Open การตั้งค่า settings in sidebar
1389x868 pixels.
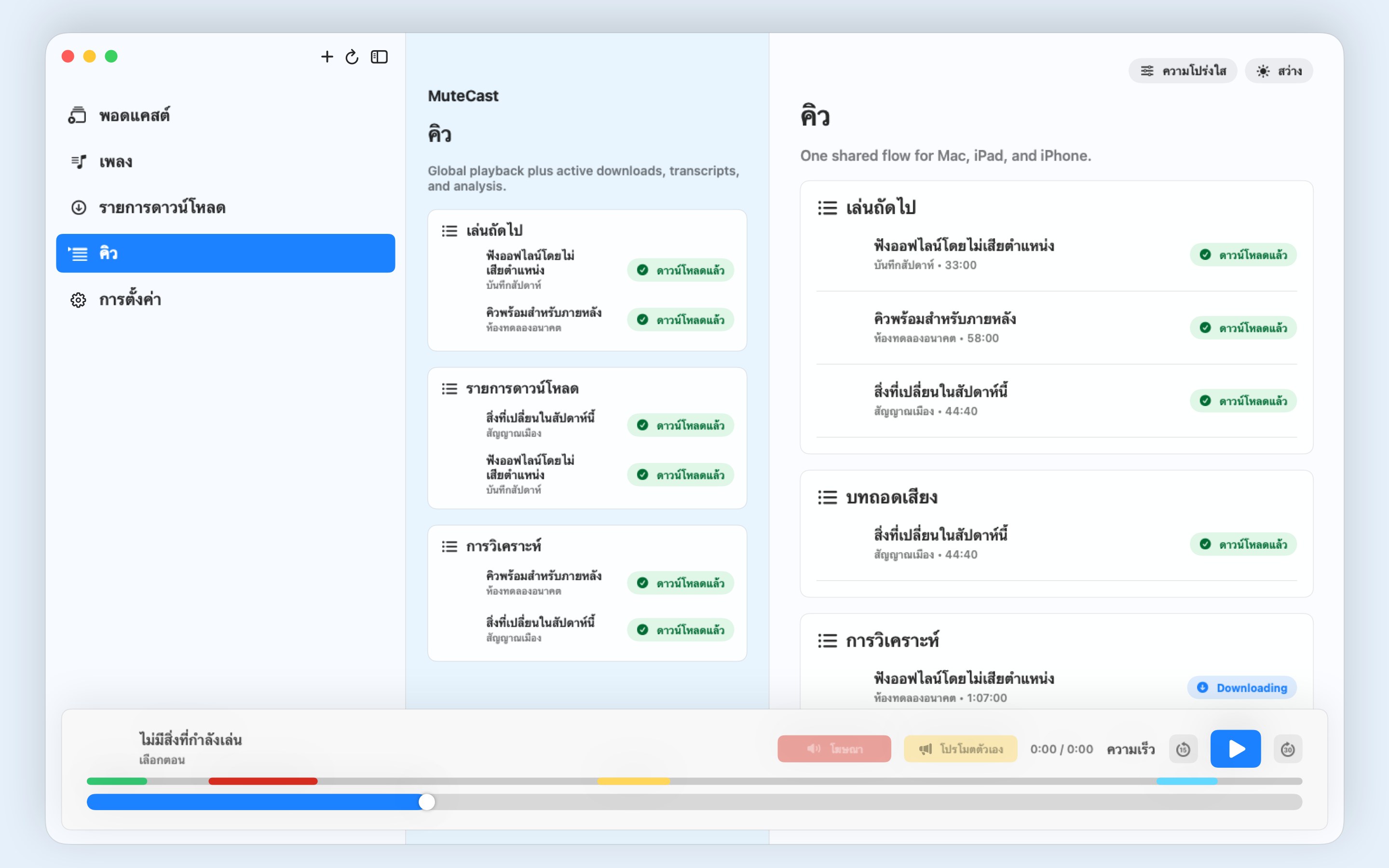coord(225,299)
